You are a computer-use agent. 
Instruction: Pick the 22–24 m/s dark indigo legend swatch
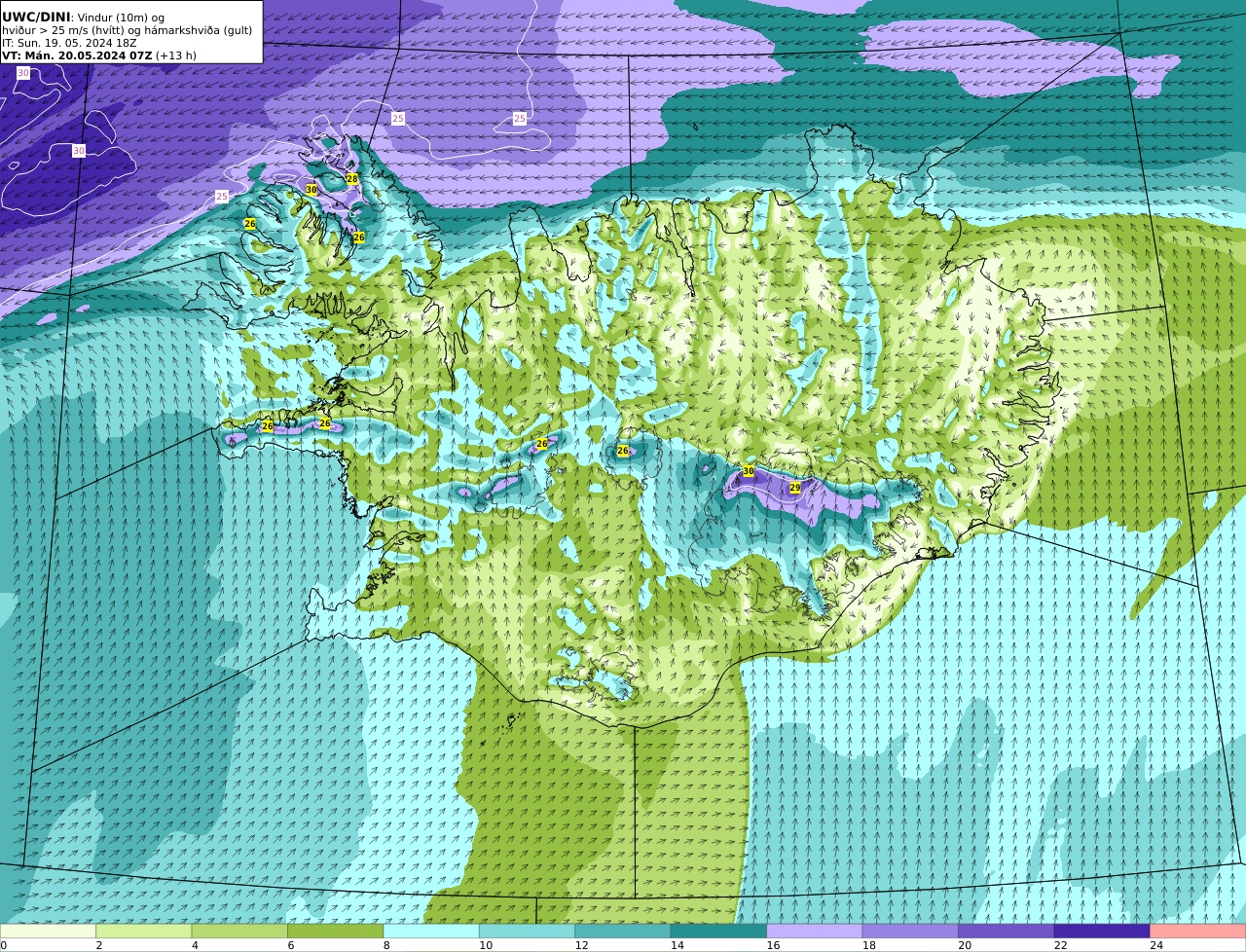click(1102, 932)
